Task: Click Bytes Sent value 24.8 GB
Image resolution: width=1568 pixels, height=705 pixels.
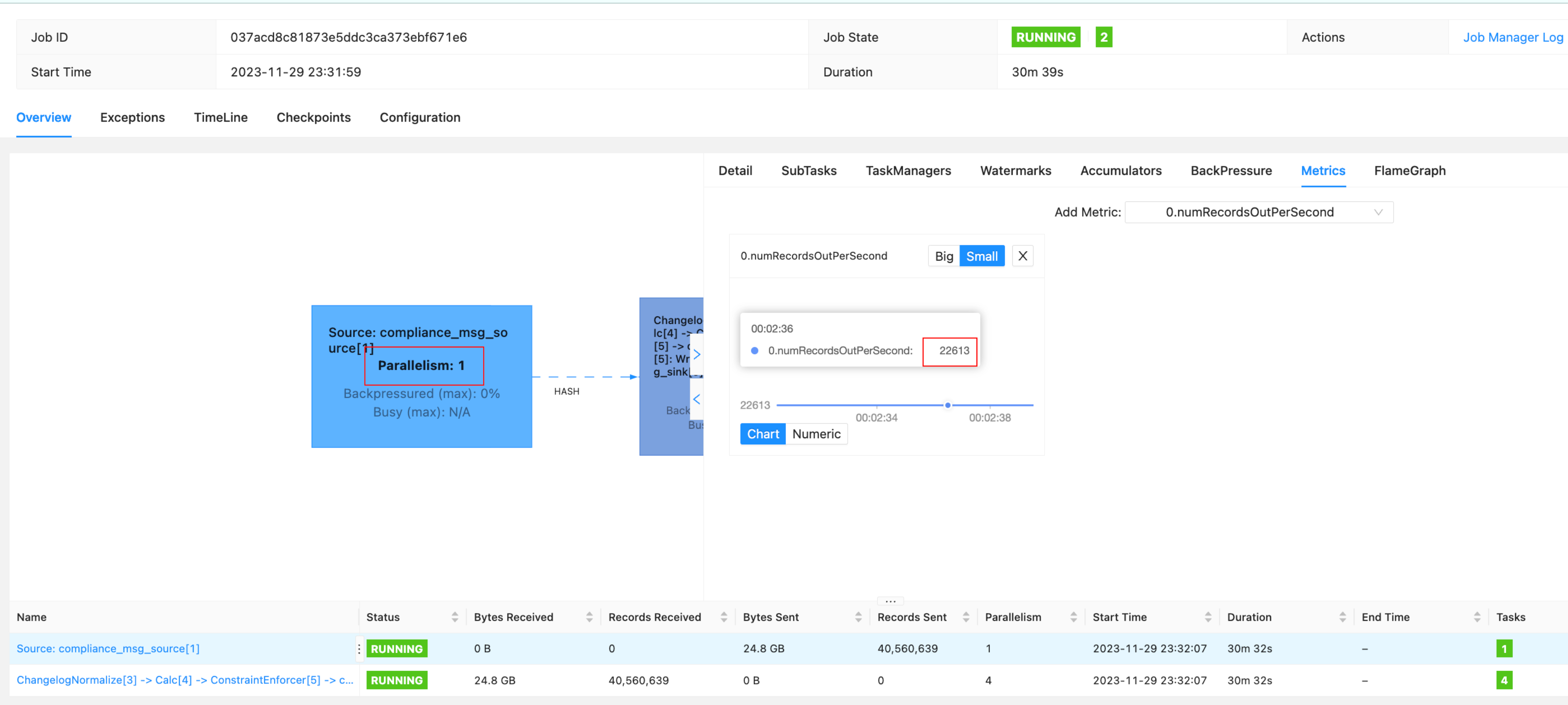Action: pyautogui.click(x=763, y=648)
